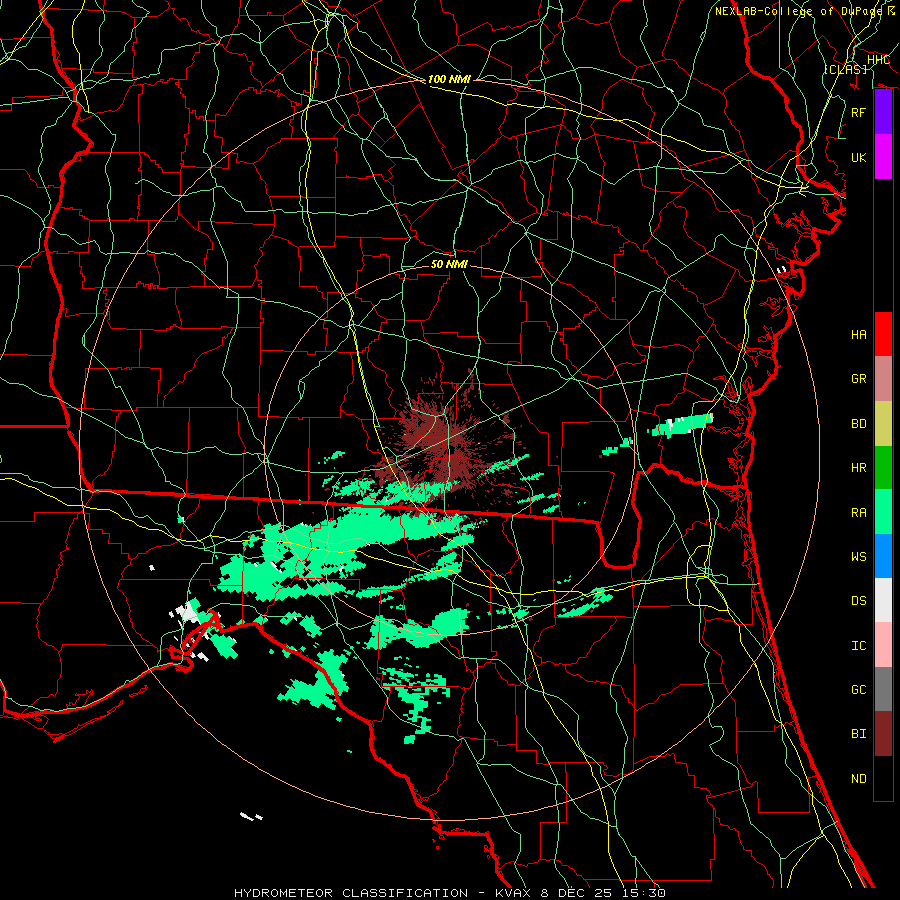Click the '50 NMI' range ring label

[449, 264]
